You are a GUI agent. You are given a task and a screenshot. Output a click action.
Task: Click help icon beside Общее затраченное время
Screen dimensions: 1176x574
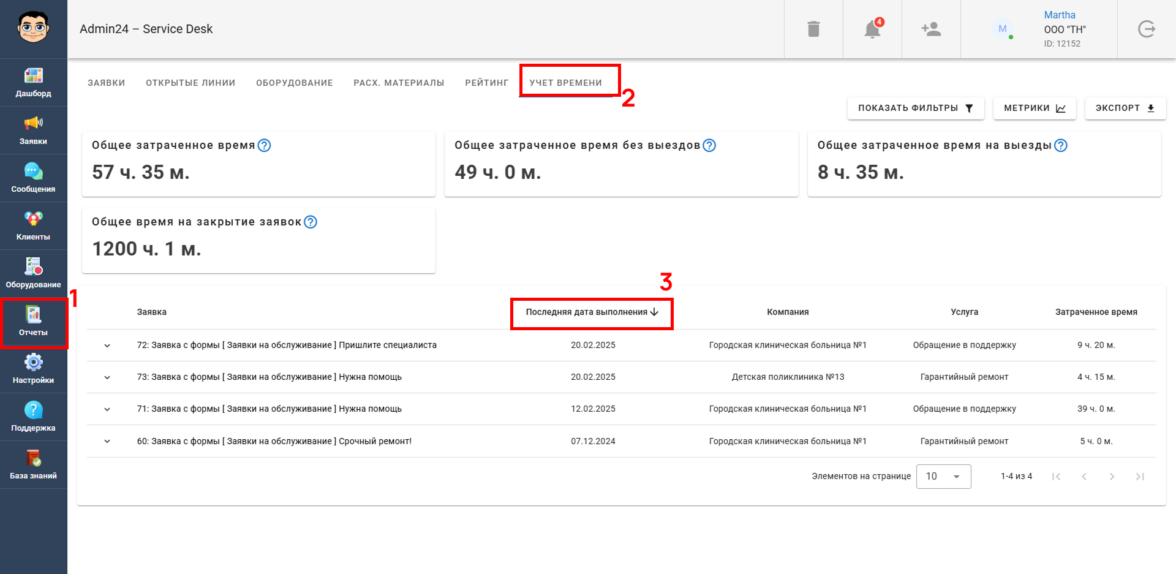tap(264, 145)
